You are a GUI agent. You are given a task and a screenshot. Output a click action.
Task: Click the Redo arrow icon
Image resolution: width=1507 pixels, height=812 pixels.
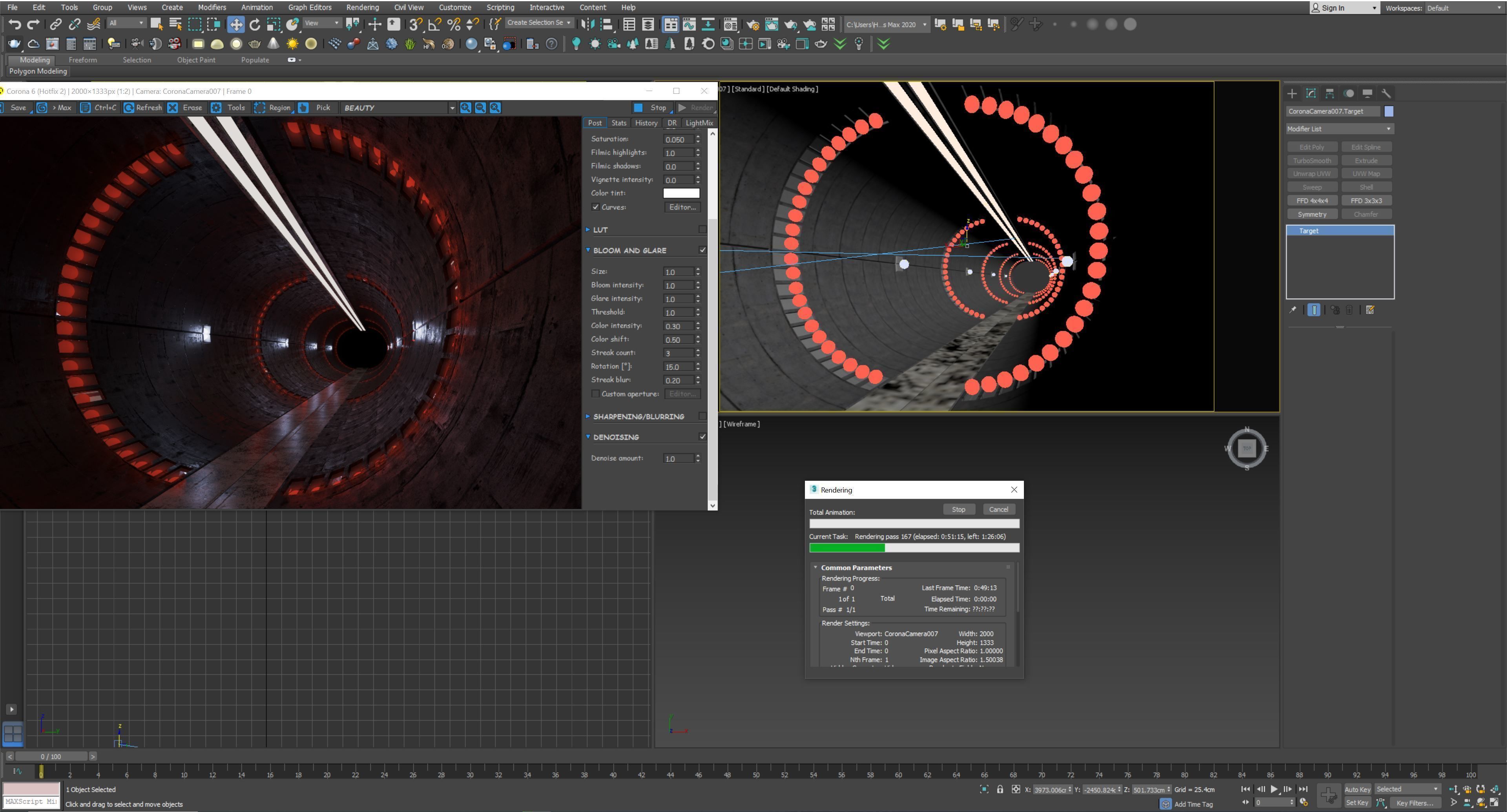point(33,24)
